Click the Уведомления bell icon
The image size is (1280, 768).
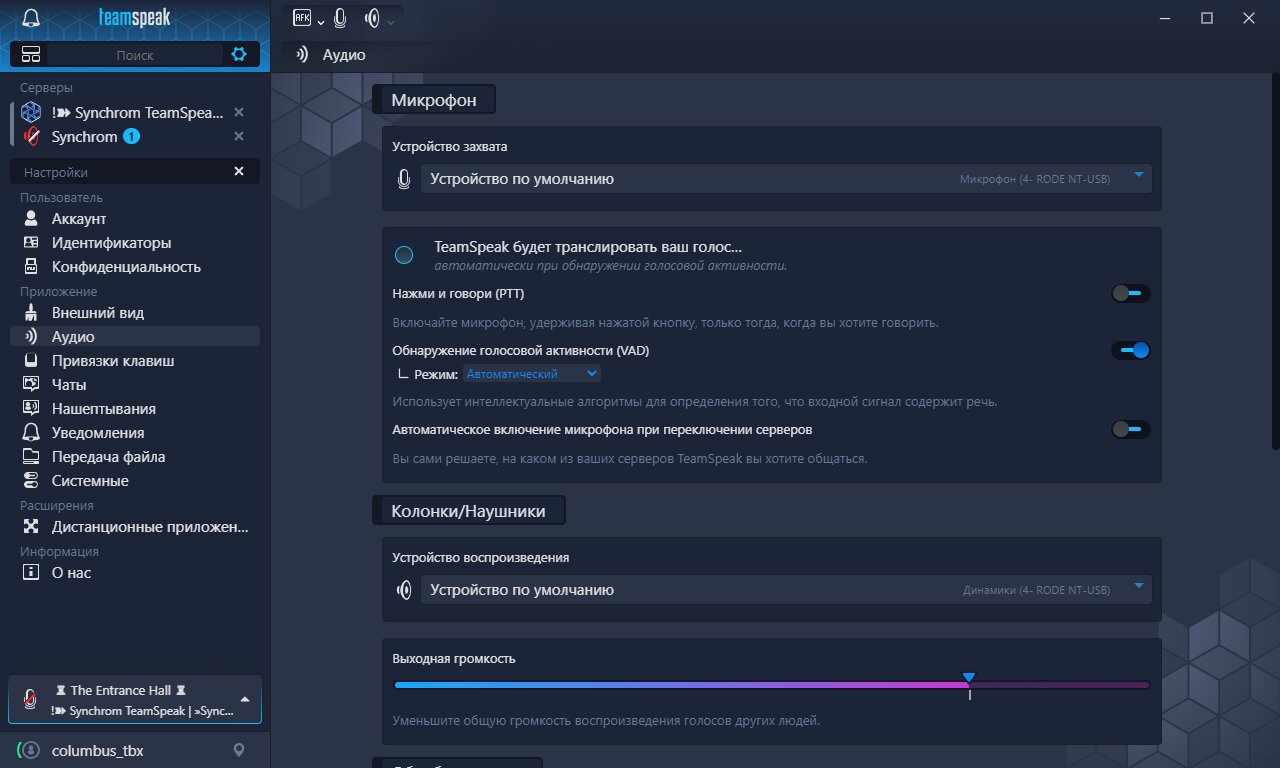[x=31, y=432]
